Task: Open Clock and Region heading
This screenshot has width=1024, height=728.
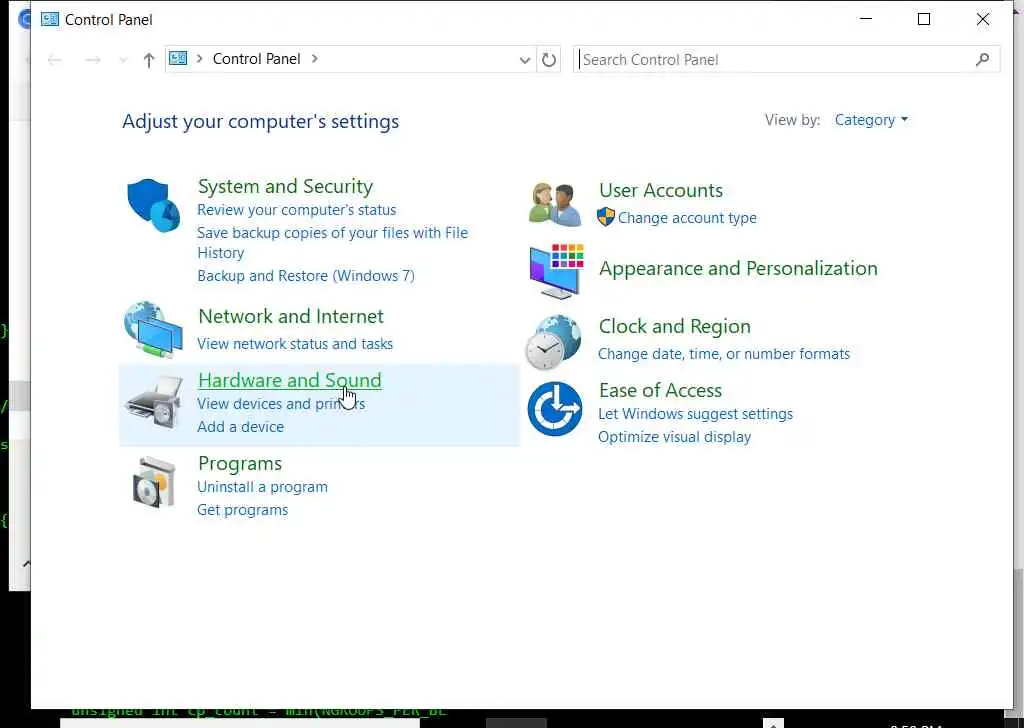Action: [675, 326]
